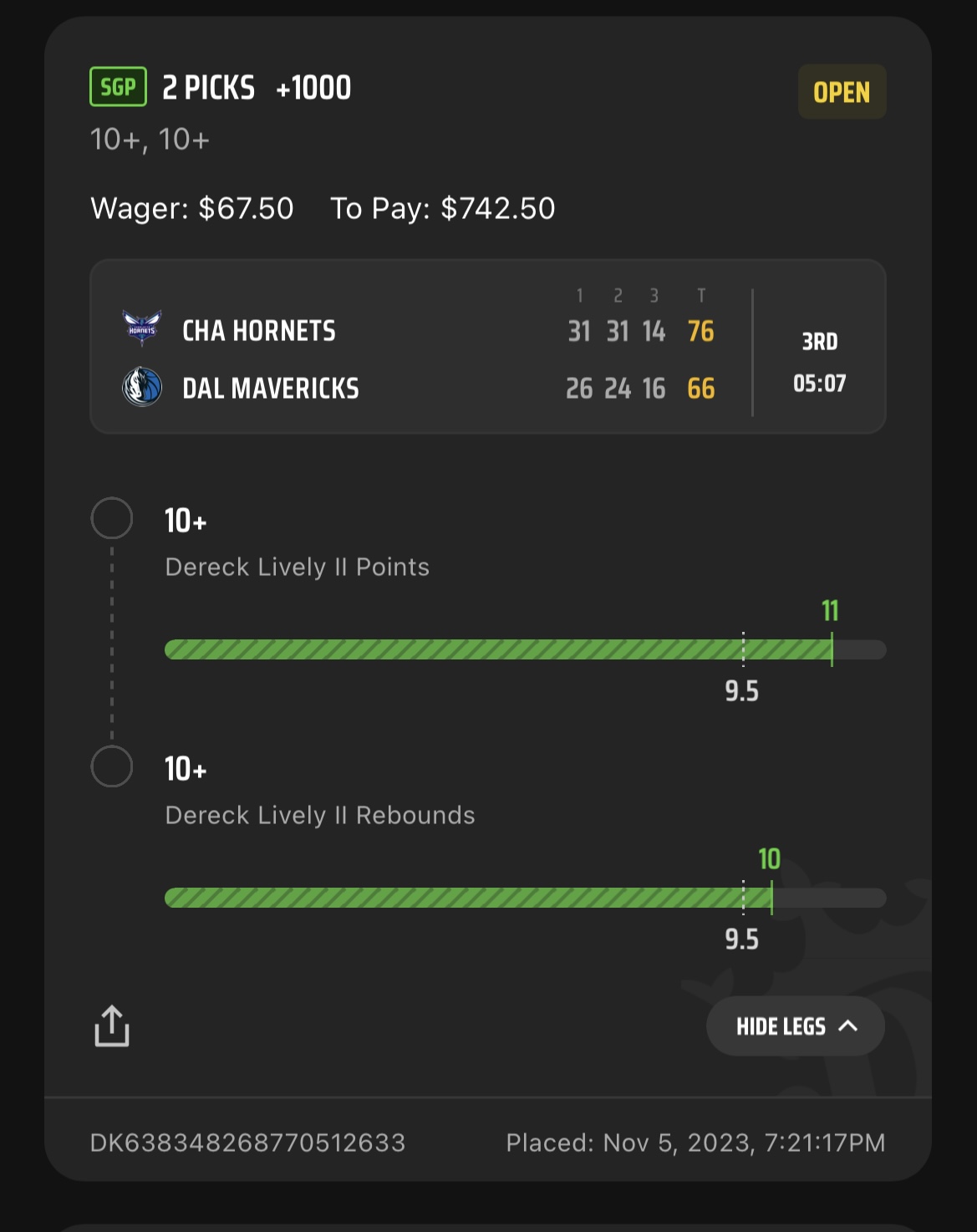Image resolution: width=977 pixels, height=1232 pixels.
Task: Select the Lively Points leg status circle
Action: [112, 518]
